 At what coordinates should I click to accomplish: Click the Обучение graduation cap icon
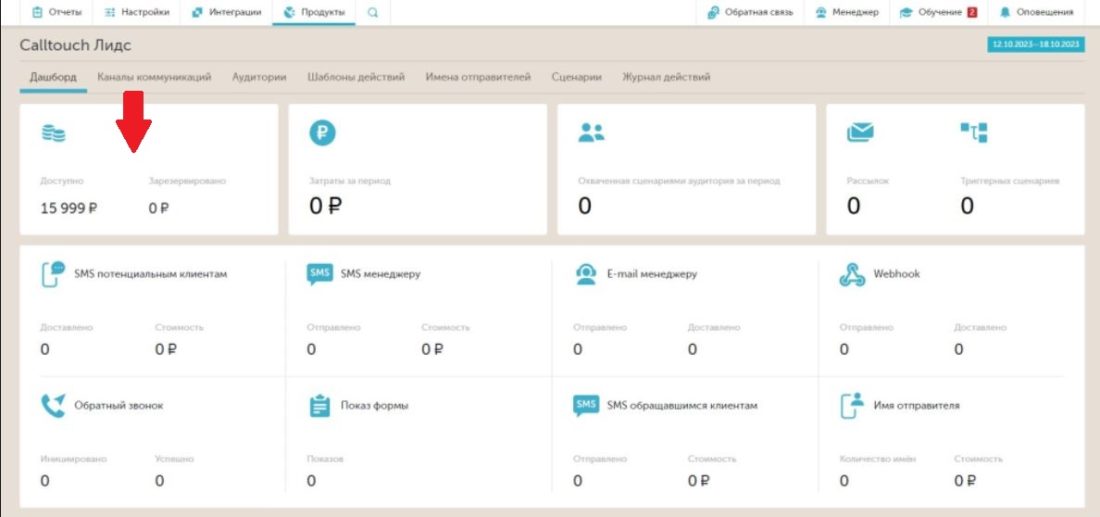coord(906,12)
